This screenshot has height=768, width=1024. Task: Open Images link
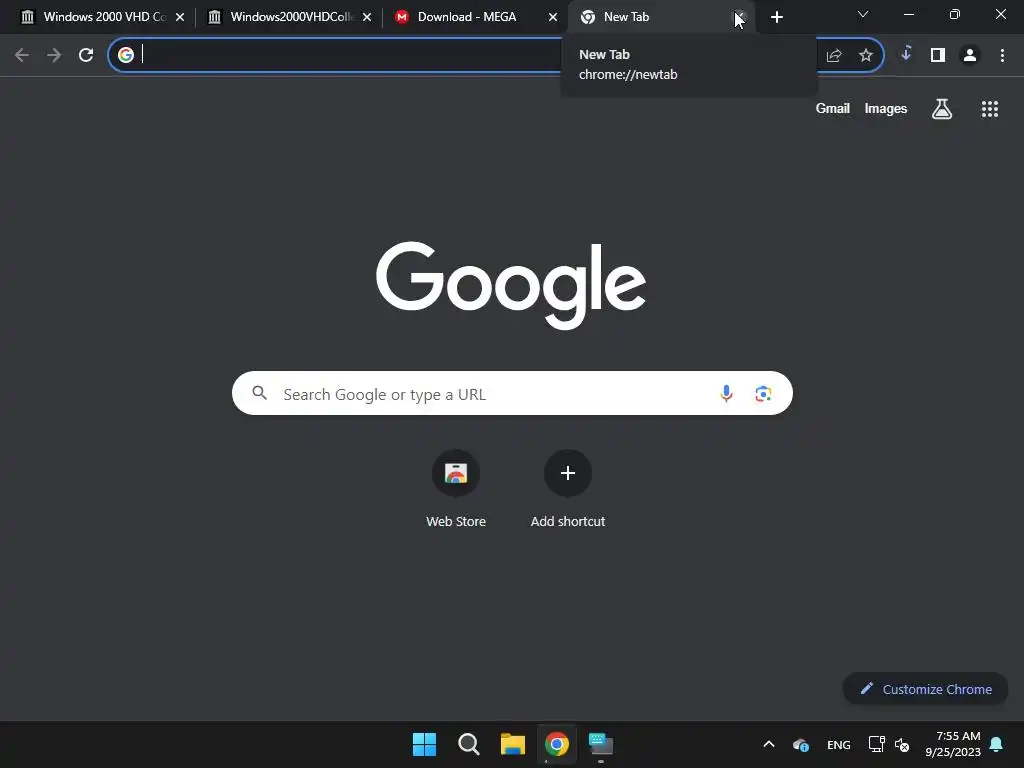[886, 108]
